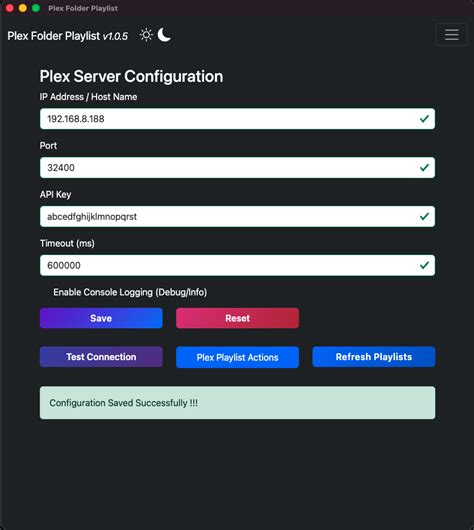Click the checkmark in the Port field
This screenshot has width=474, height=530.
click(x=424, y=168)
